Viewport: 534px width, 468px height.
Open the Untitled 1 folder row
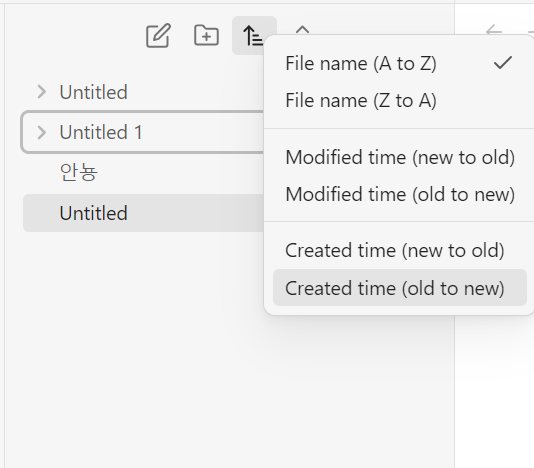click(x=143, y=132)
